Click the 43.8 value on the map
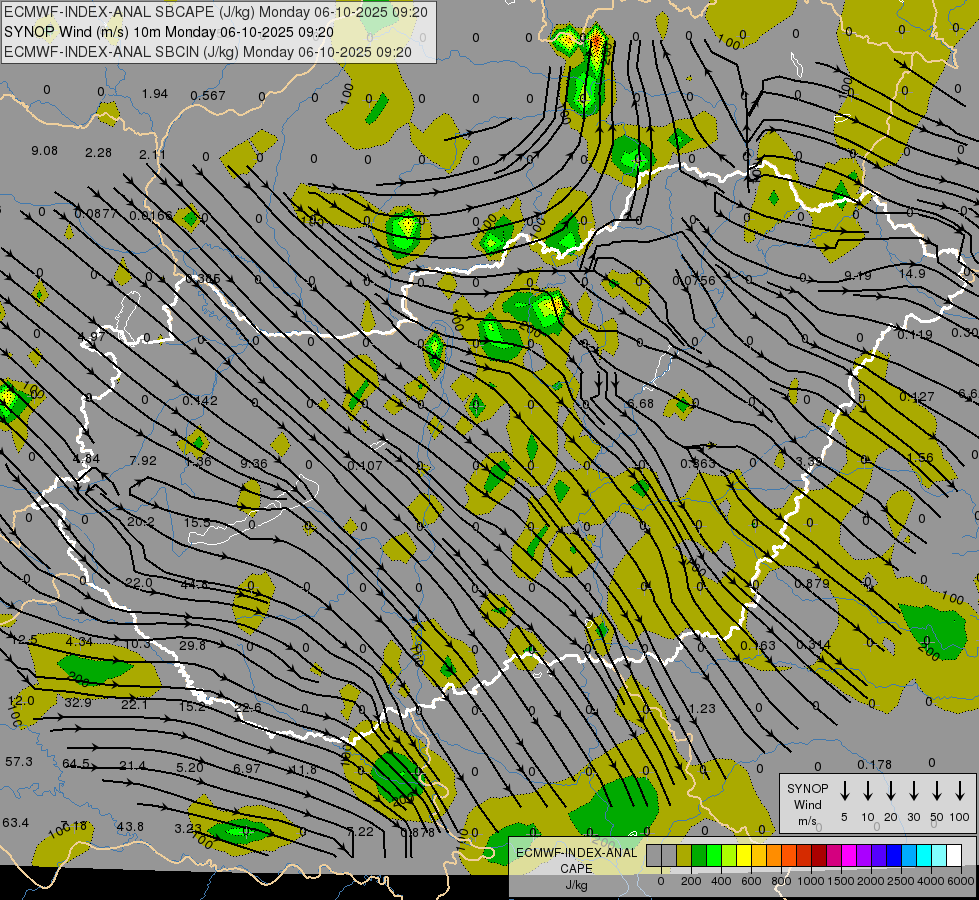Viewport: 979px width, 900px height. coord(130,826)
